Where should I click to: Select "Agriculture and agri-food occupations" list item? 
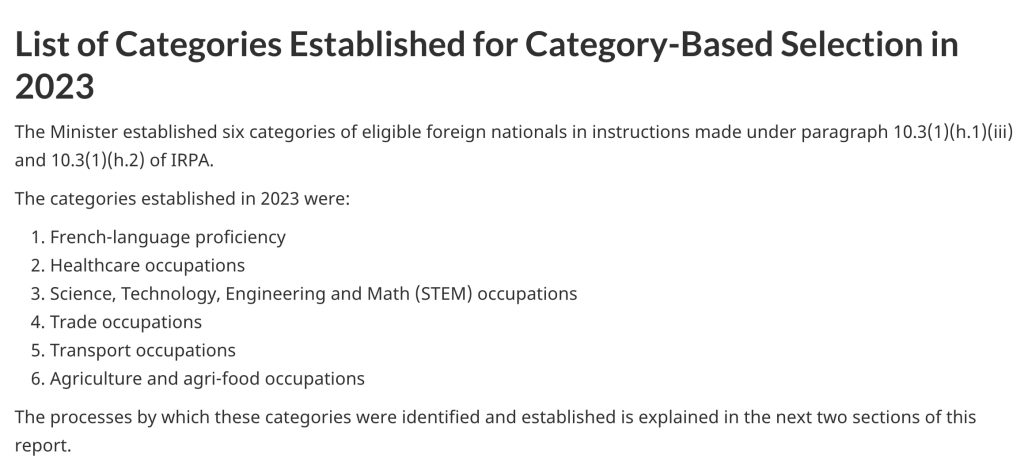(x=207, y=379)
